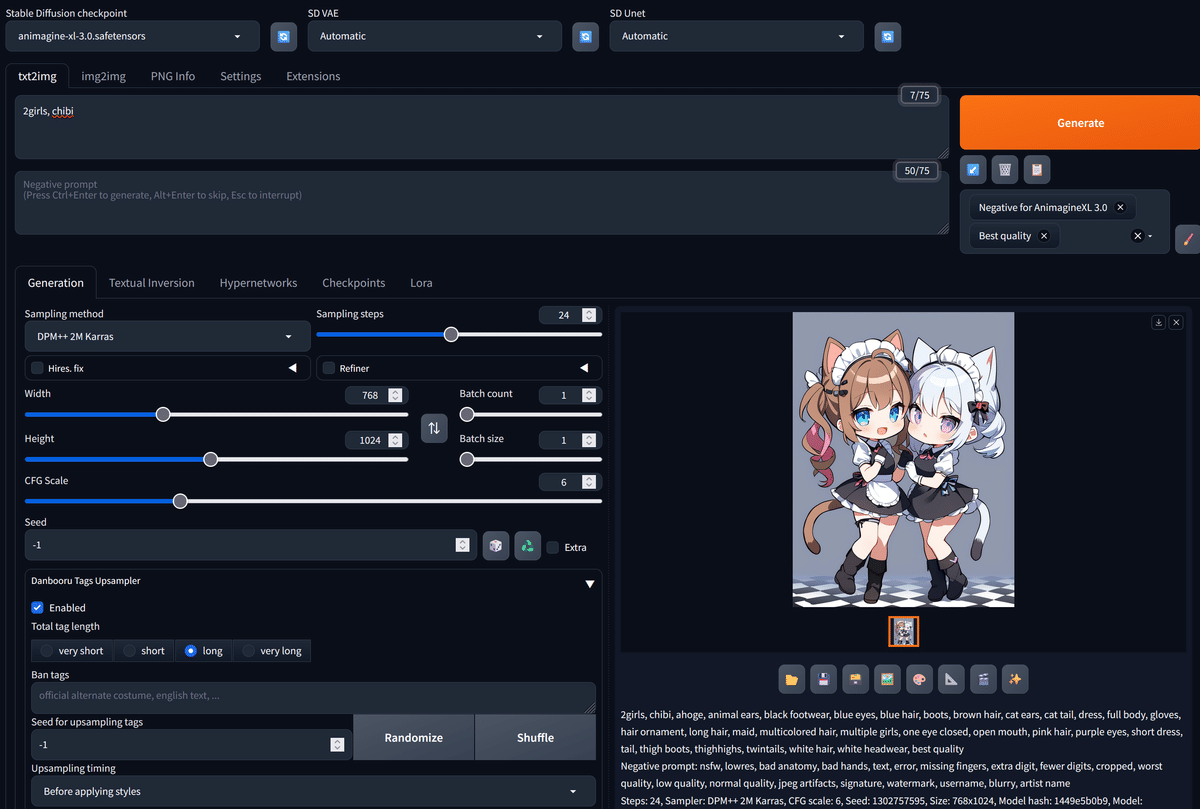The height and width of the screenshot is (809, 1200).
Task: Remove the 'Best quality' style tag
Action: pos(1043,235)
